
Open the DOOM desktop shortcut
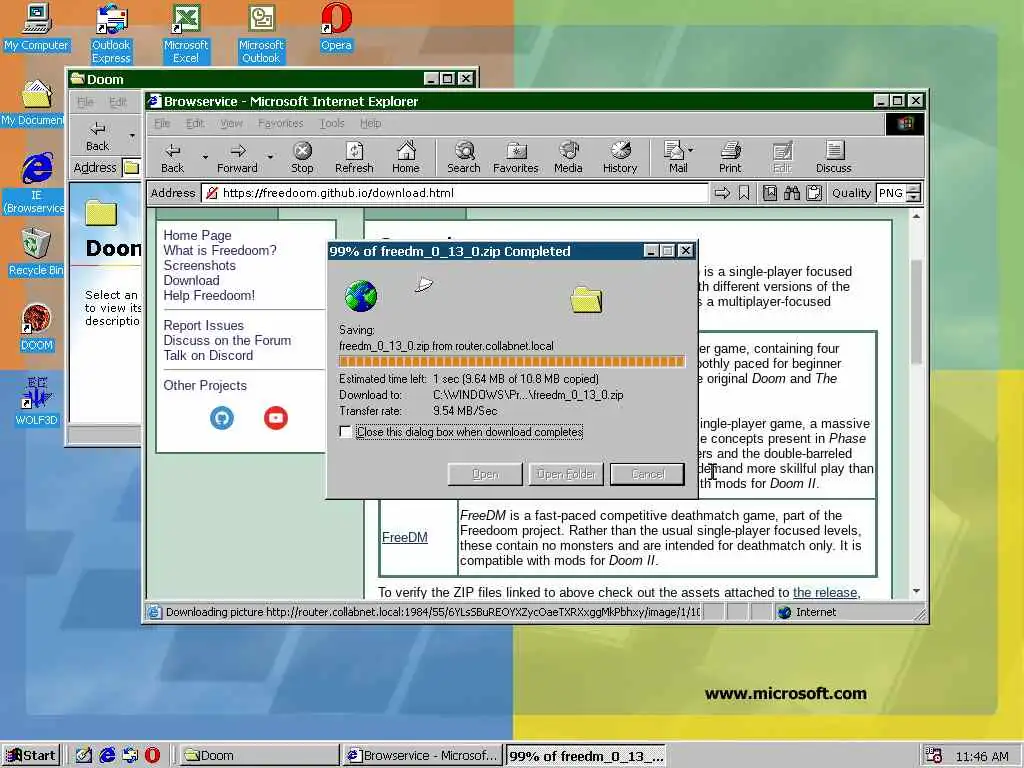[37, 327]
